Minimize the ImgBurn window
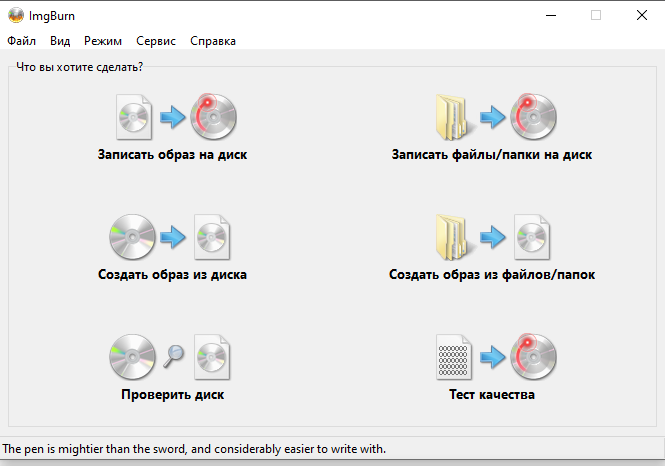This screenshot has width=665, height=466. [549, 15]
